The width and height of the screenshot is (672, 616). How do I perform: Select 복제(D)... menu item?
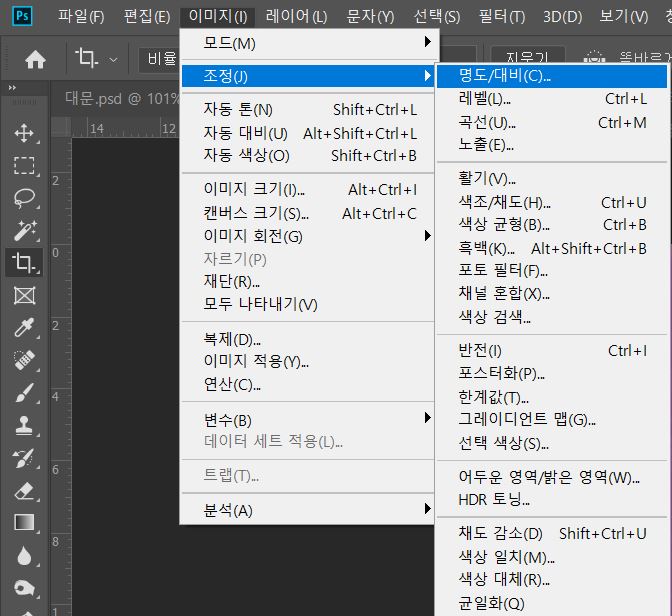coord(309,339)
